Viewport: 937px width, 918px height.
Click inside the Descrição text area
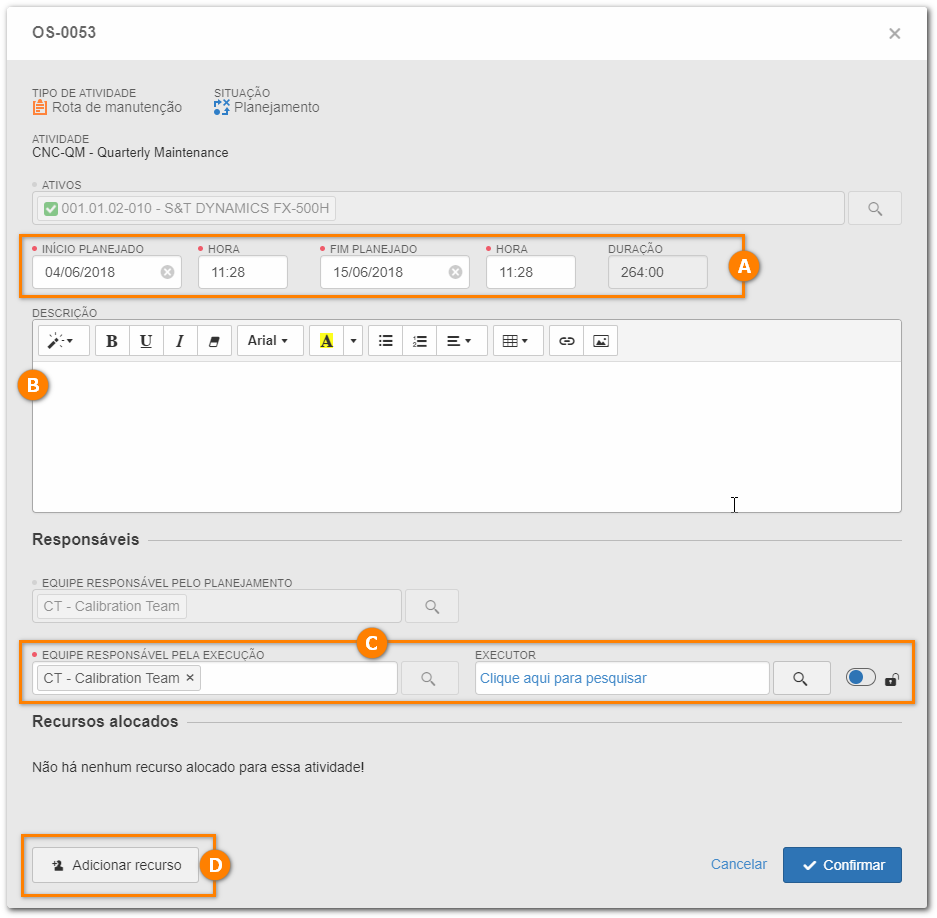click(x=467, y=437)
